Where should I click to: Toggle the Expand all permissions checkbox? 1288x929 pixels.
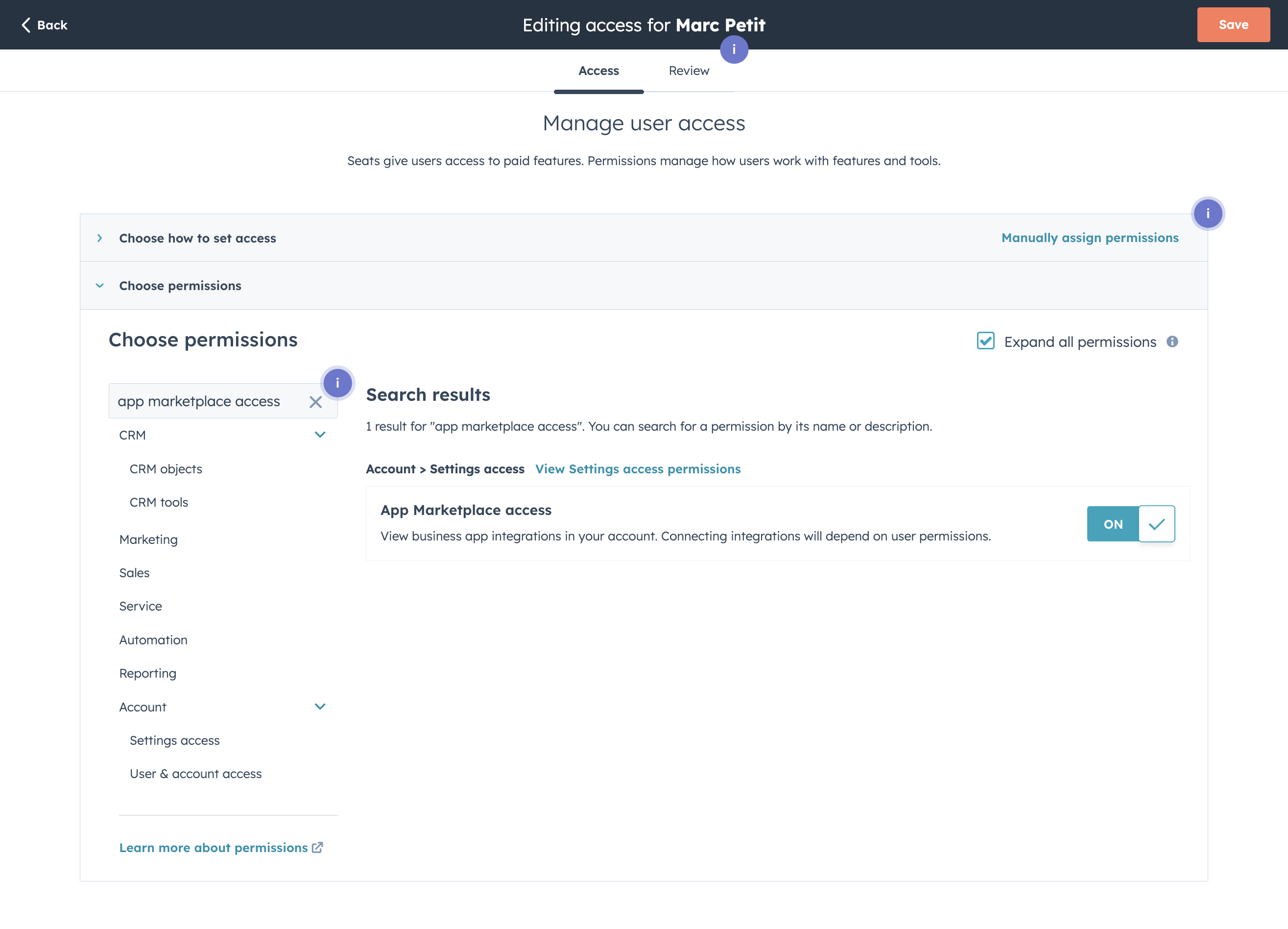pyautogui.click(x=985, y=341)
